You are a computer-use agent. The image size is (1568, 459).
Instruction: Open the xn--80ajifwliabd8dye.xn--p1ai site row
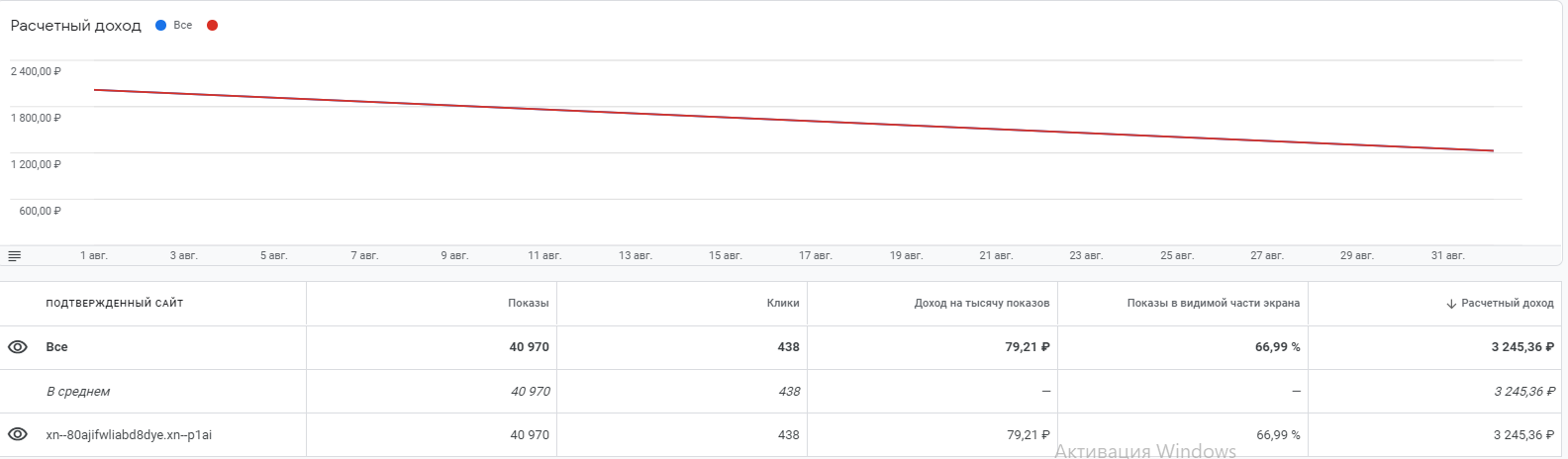pos(129,435)
